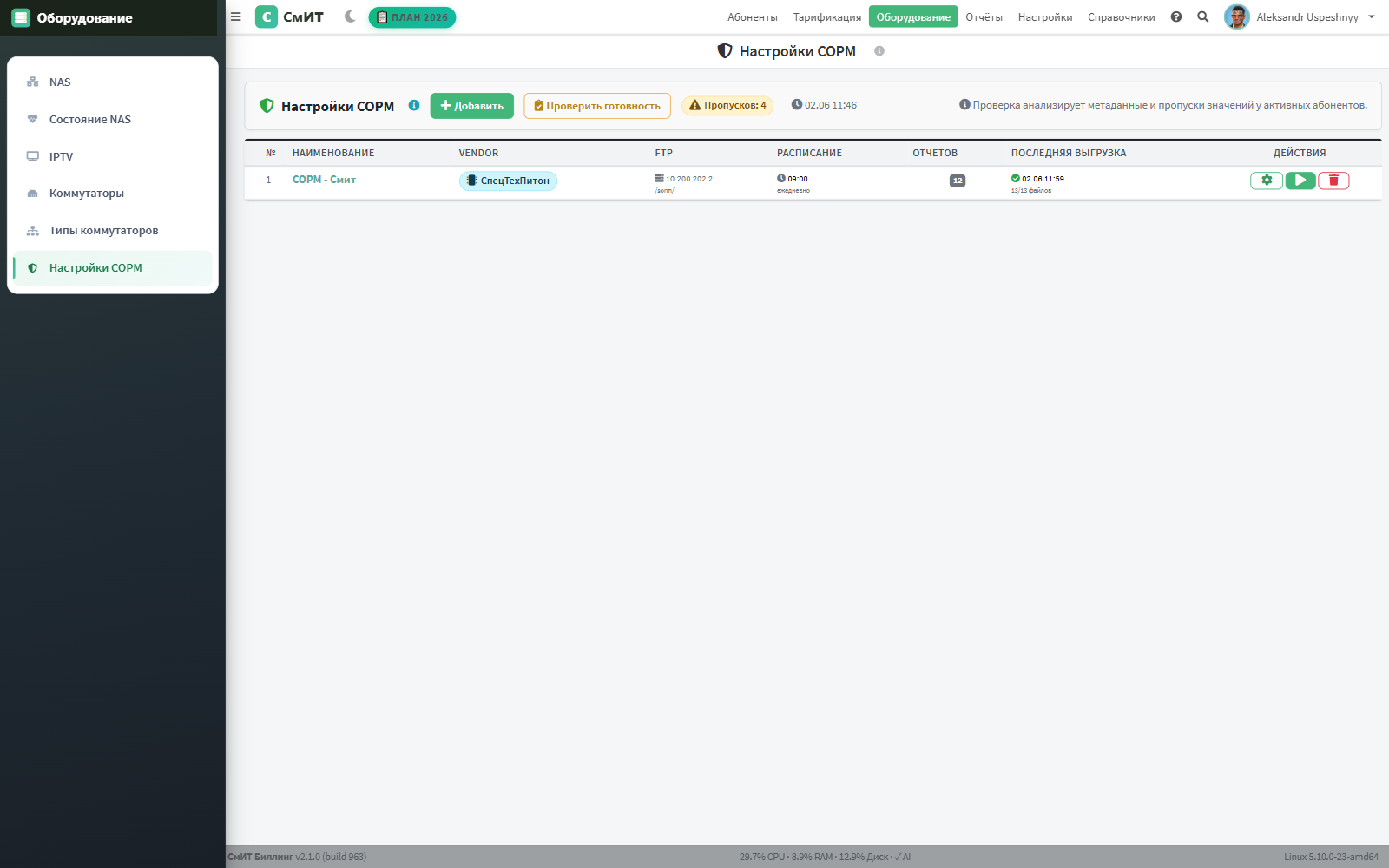This screenshot has height=868, width=1389.
Task: Open Тарификация top menu
Action: coord(827,17)
